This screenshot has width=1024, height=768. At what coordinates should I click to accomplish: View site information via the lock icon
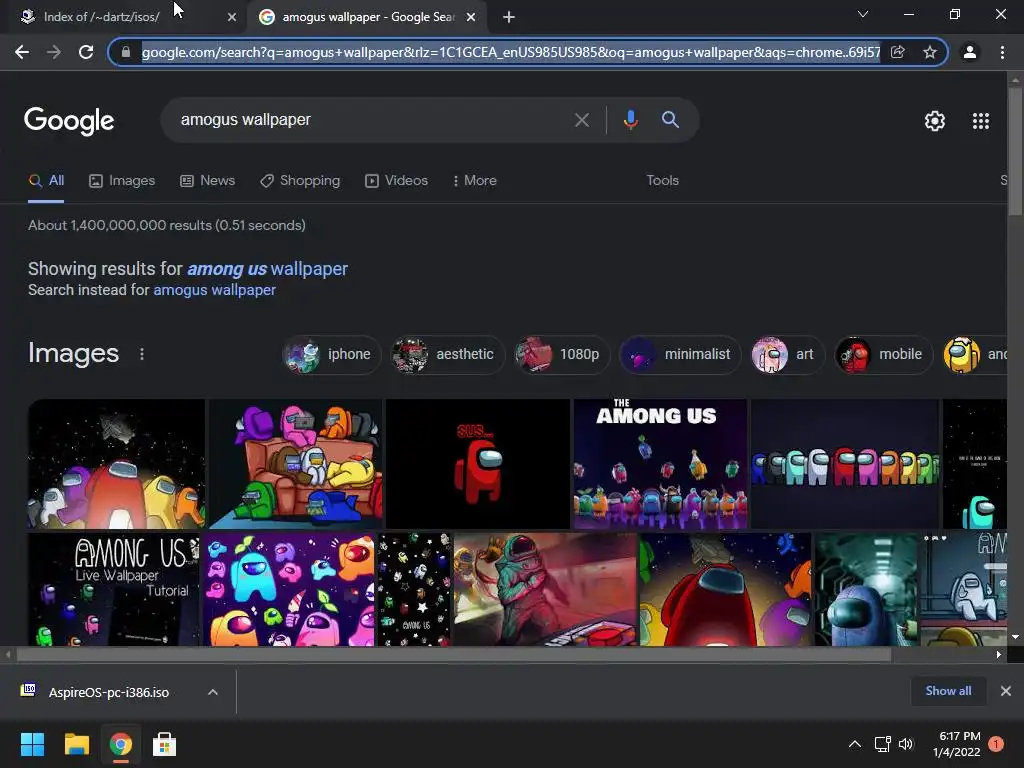[126, 52]
